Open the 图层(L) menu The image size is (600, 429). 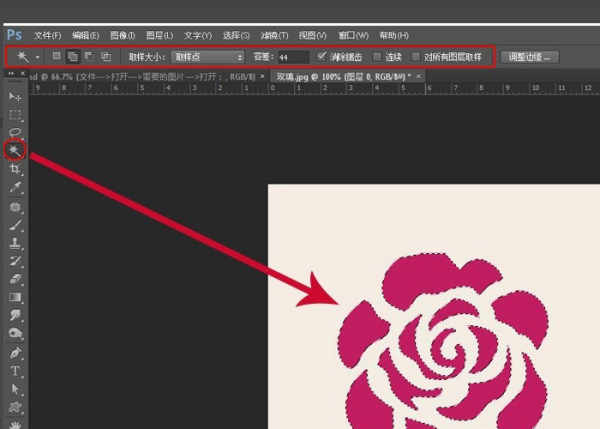(160, 36)
